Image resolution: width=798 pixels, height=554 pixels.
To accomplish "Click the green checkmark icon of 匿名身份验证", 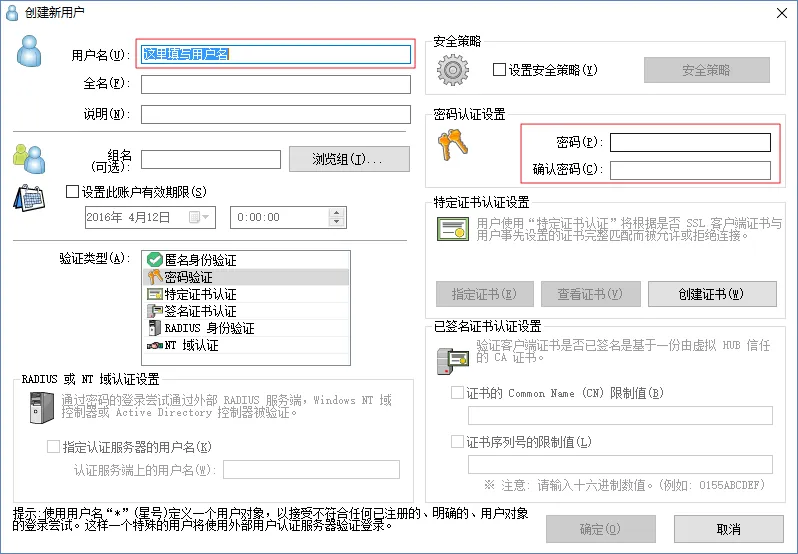I will [154, 260].
